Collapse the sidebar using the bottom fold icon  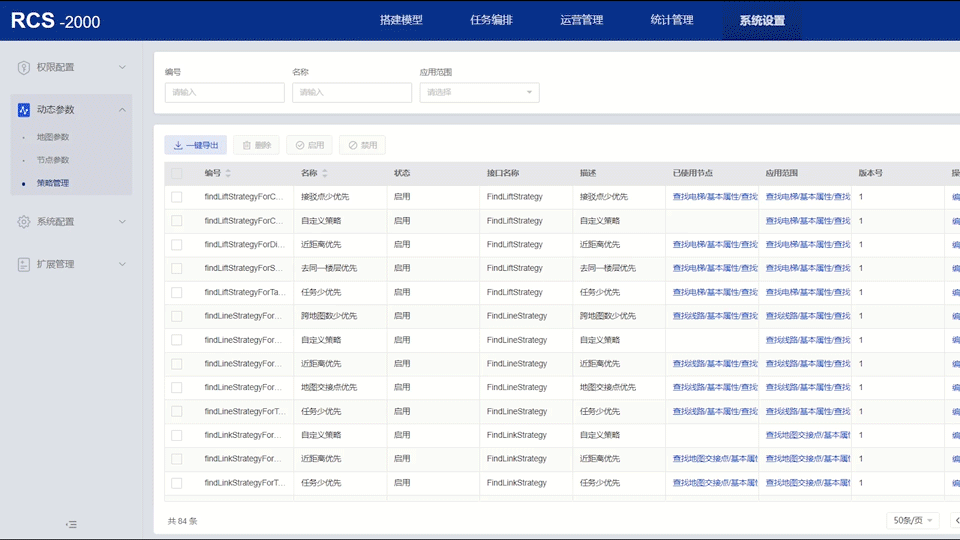(71, 524)
